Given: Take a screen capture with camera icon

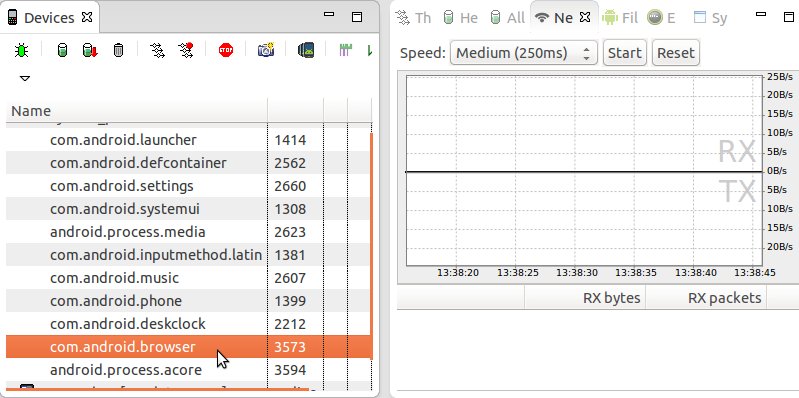Looking at the screenshot, I should click(x=265, y=50).
